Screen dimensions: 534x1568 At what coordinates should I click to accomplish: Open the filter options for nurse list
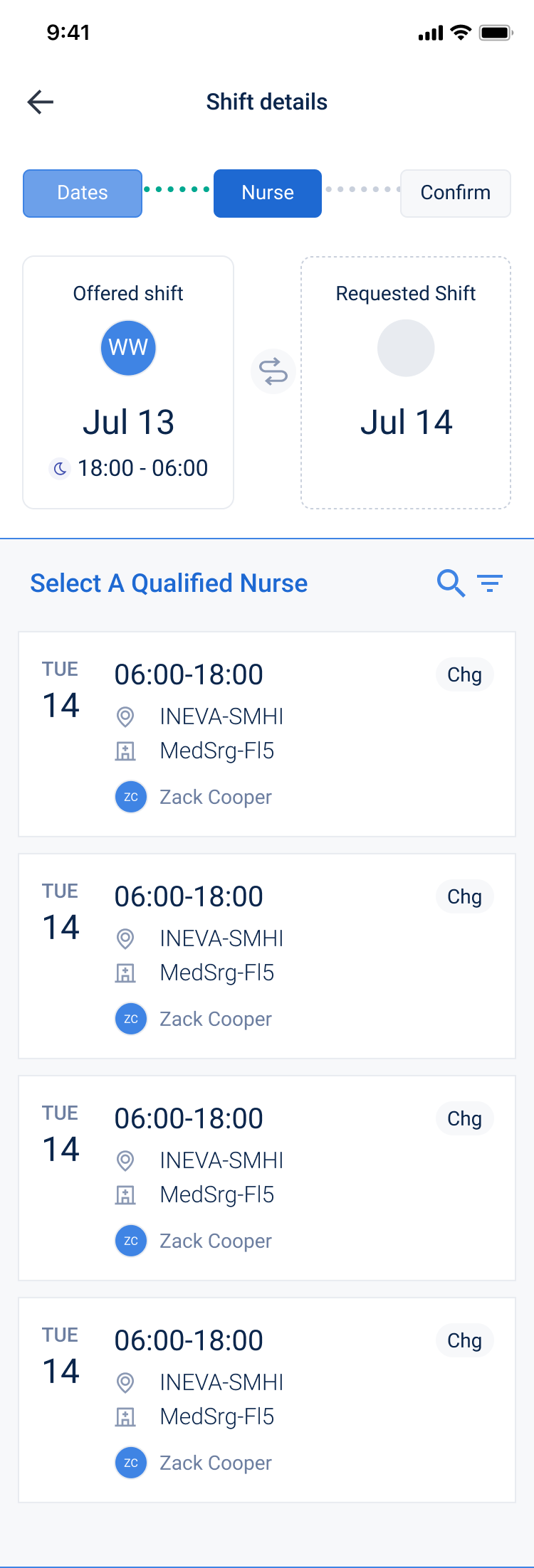pyautogui.click(x=491, y=583)
